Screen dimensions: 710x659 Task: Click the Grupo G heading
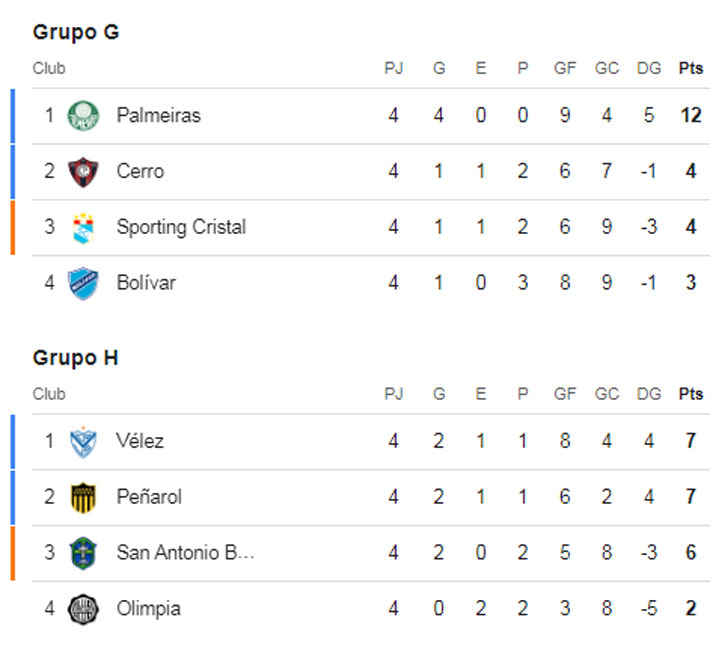click(76, 32)
